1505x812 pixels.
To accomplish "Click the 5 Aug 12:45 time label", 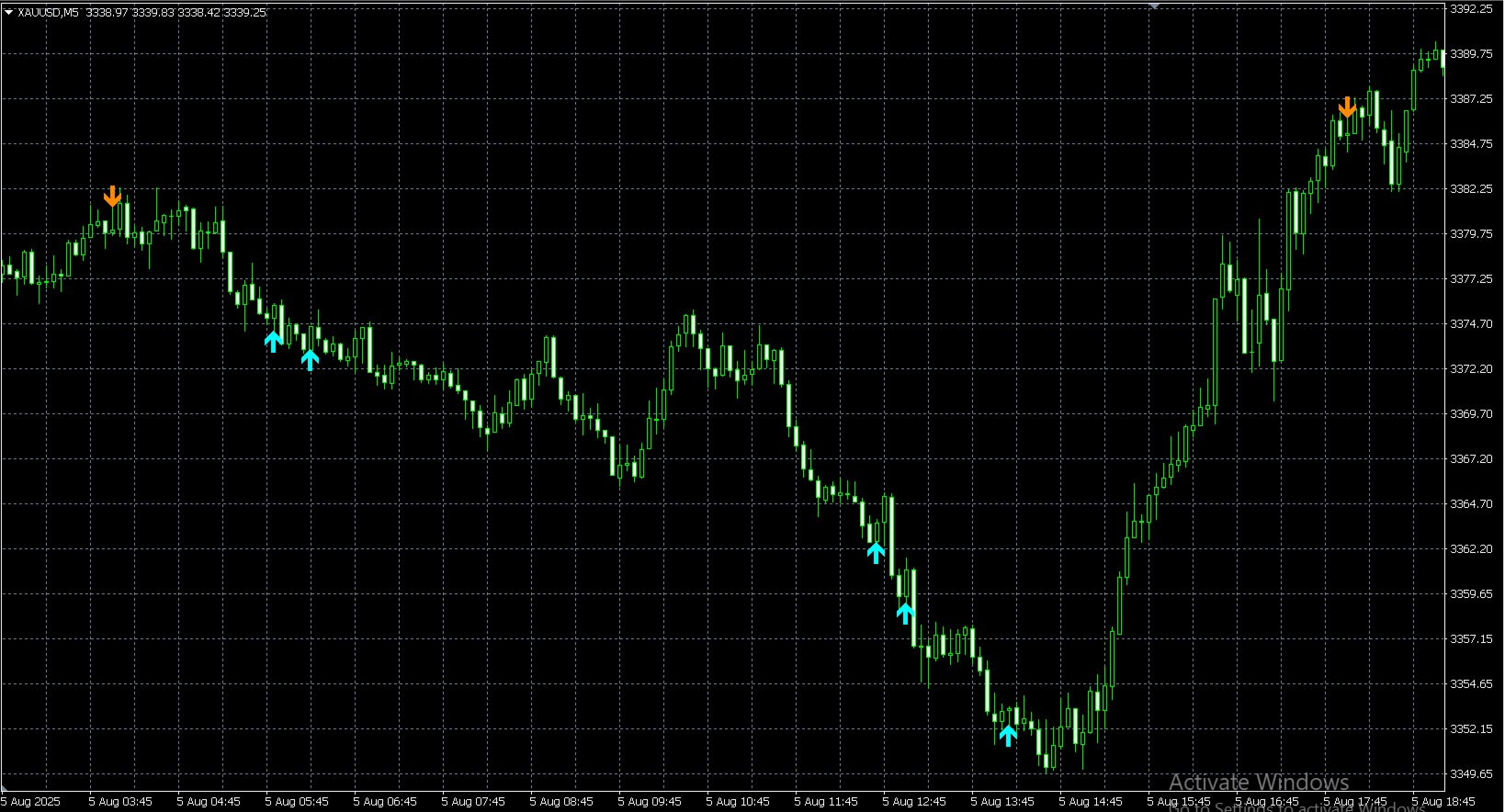I will (x=914, y=802).
